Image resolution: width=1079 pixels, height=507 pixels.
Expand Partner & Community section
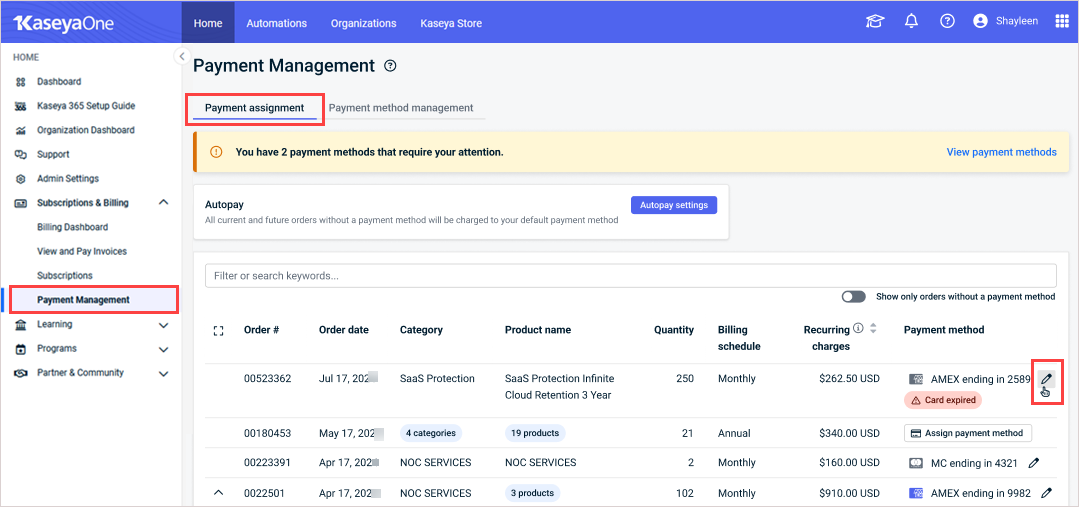coord(163,374)
